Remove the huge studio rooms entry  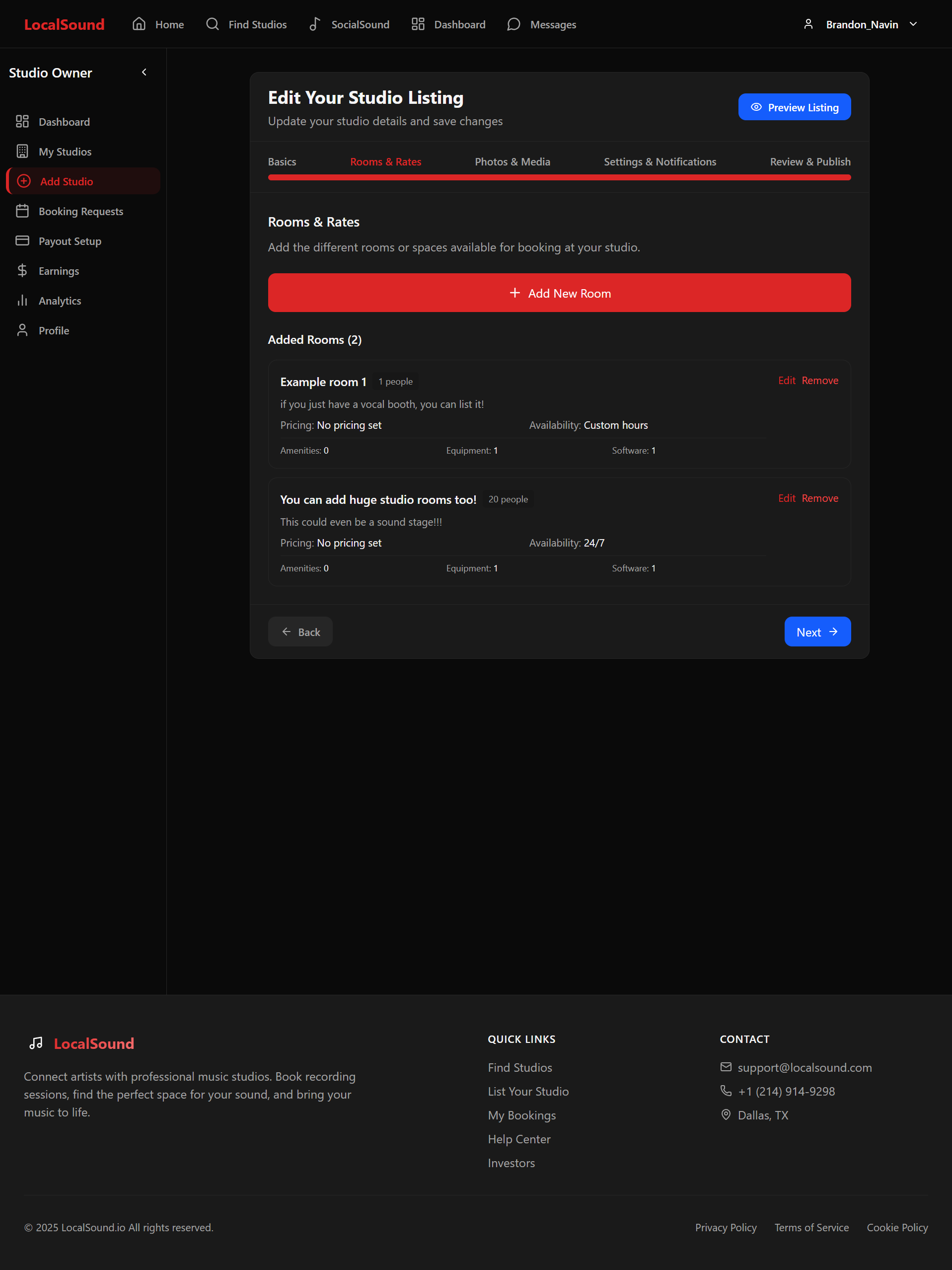(x=820, y=498)
